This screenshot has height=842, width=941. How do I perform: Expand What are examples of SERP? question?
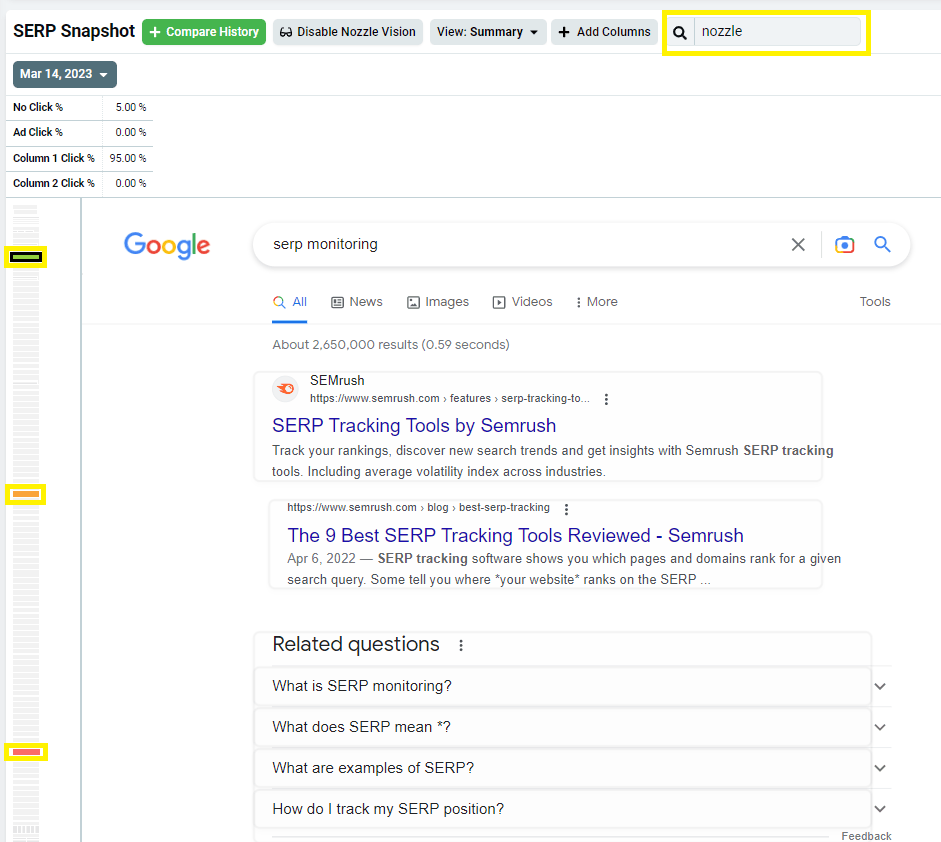[563, 768]
